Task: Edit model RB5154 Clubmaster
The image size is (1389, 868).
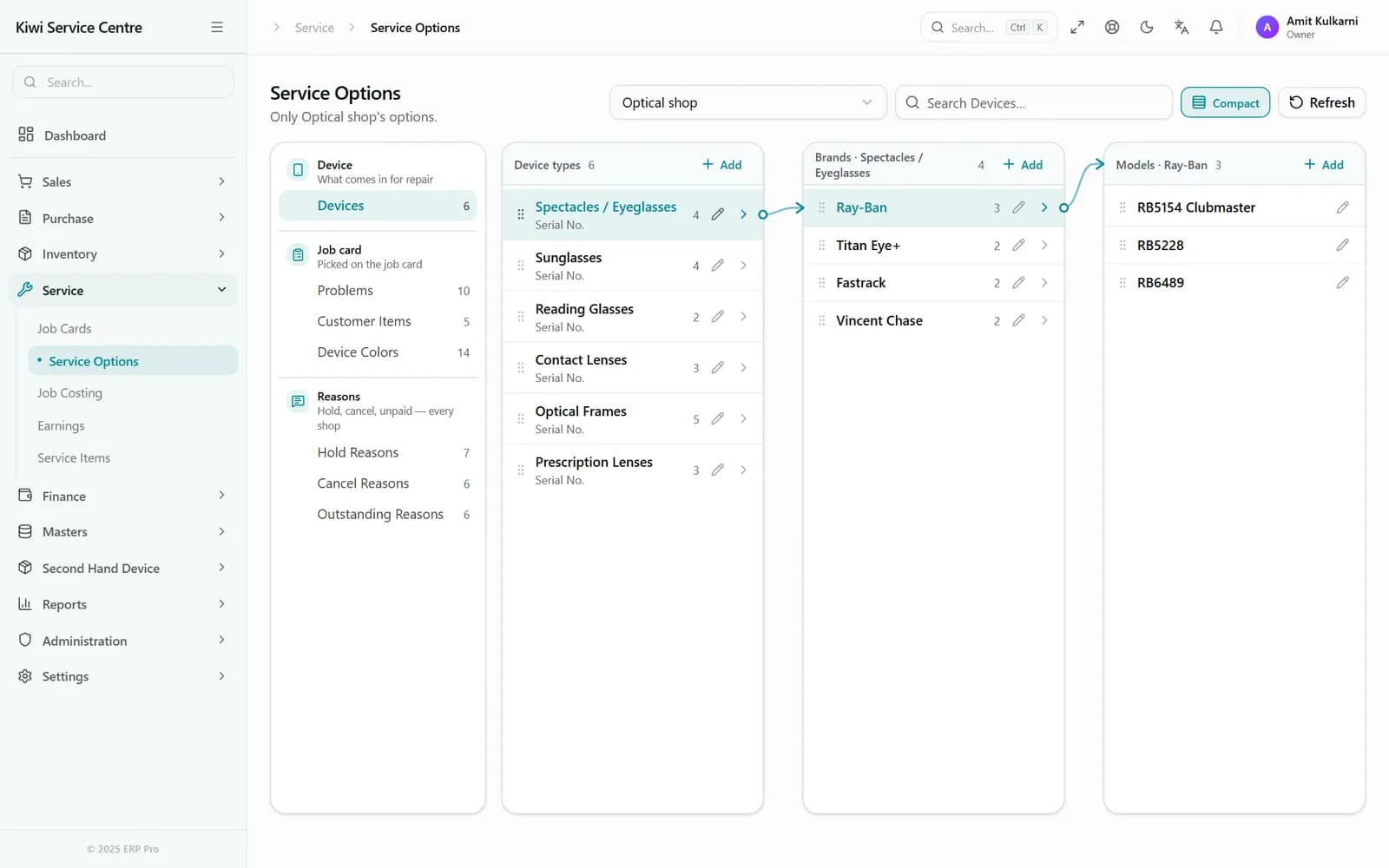Action: (x=1343, y=207)
